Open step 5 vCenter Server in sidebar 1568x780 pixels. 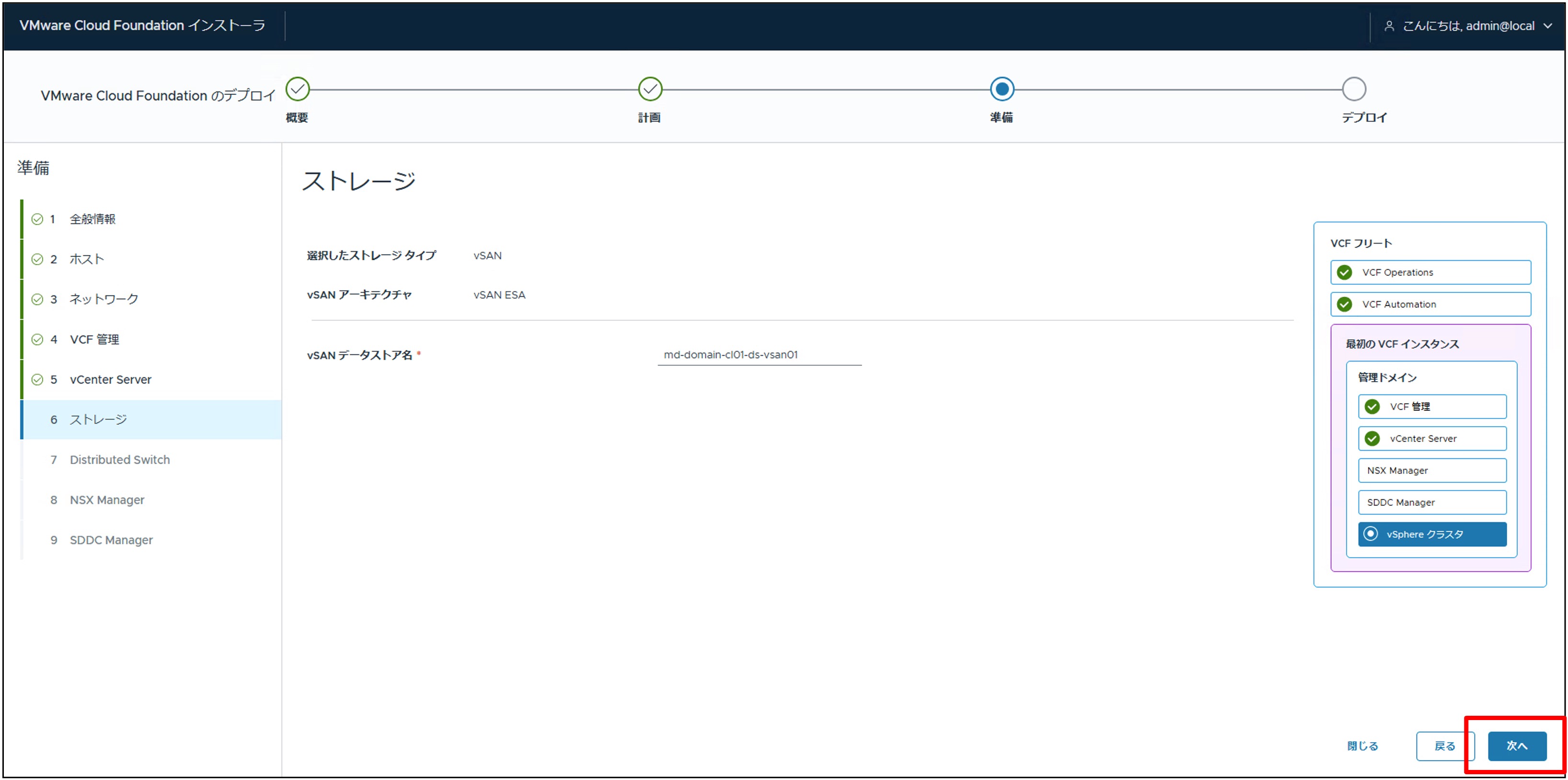151,380
